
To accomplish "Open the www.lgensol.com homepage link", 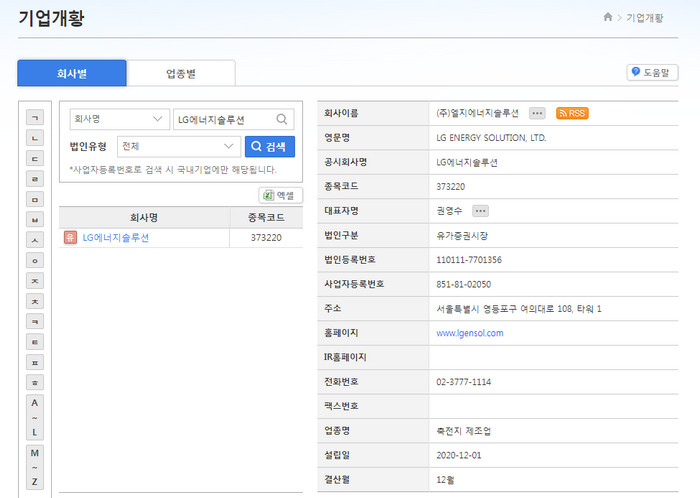I will click(470, 333).
